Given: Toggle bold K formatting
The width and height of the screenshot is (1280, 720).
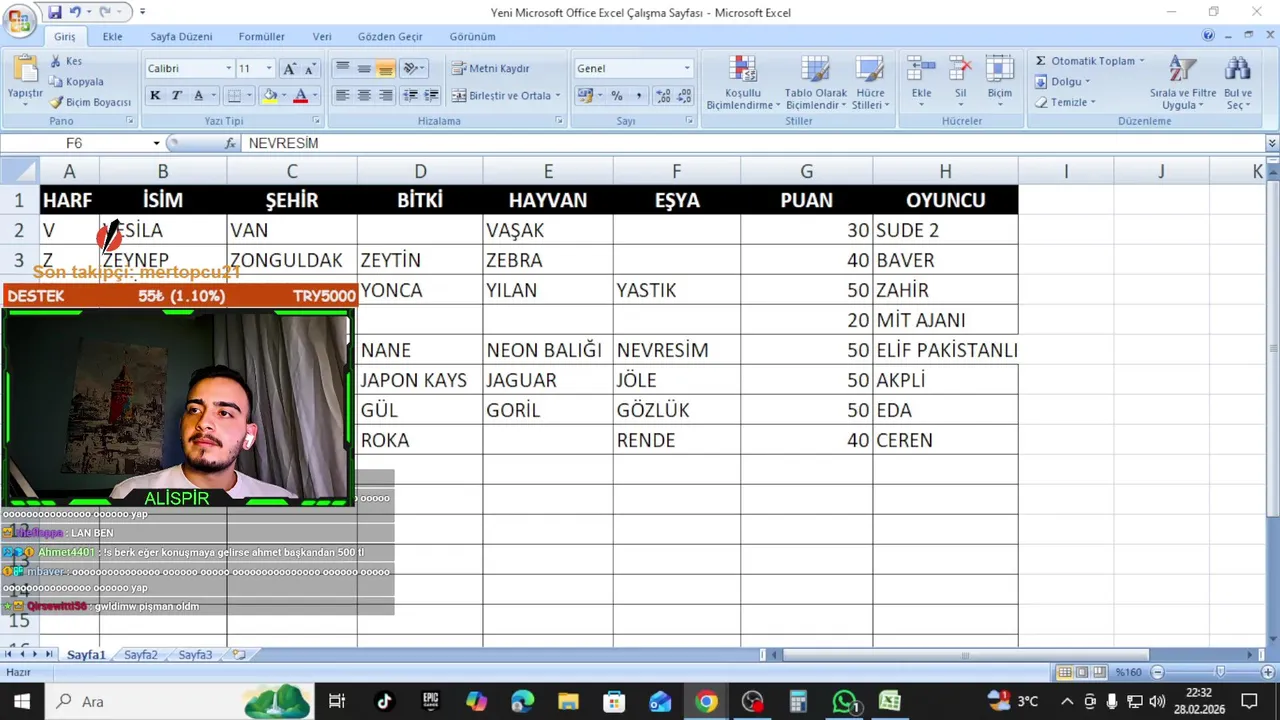Looking at the screenshot, I should tap(155, 96).
